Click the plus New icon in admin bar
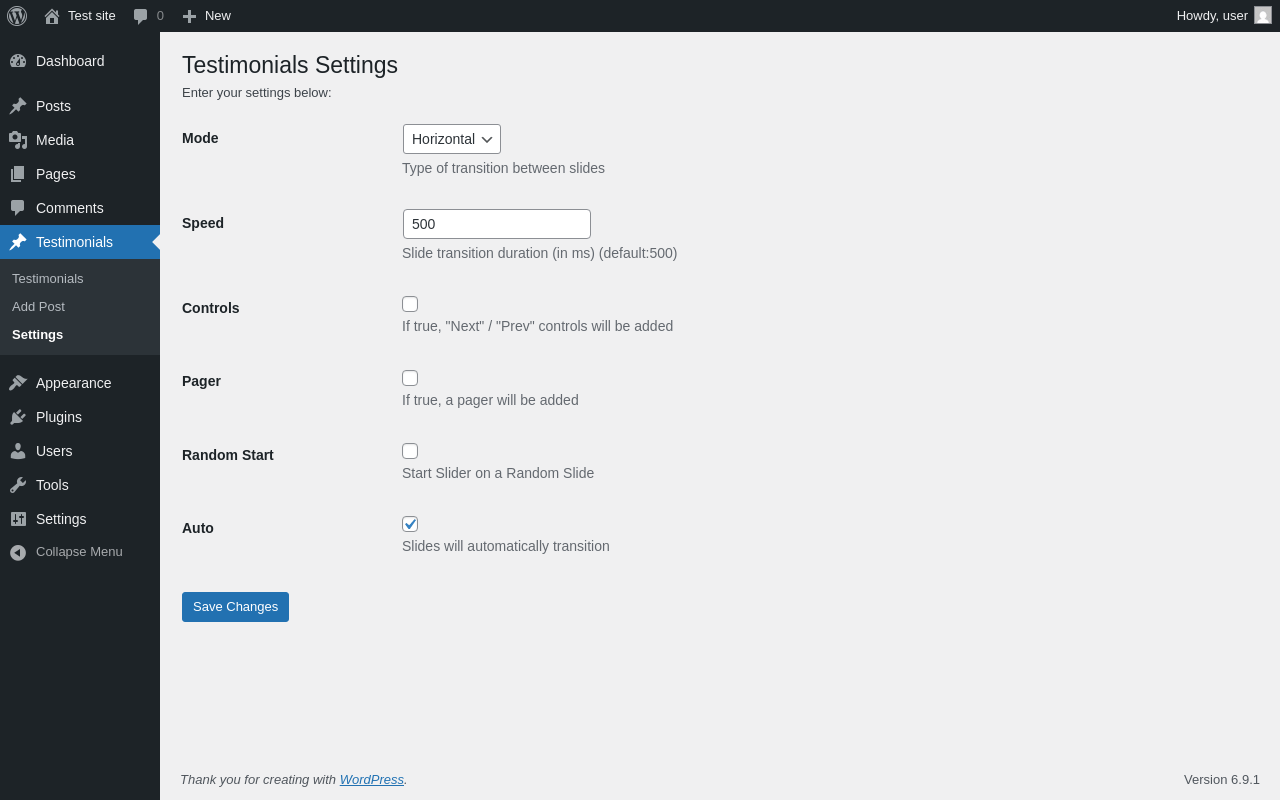 pyautogui.click(x=189, y=16)
